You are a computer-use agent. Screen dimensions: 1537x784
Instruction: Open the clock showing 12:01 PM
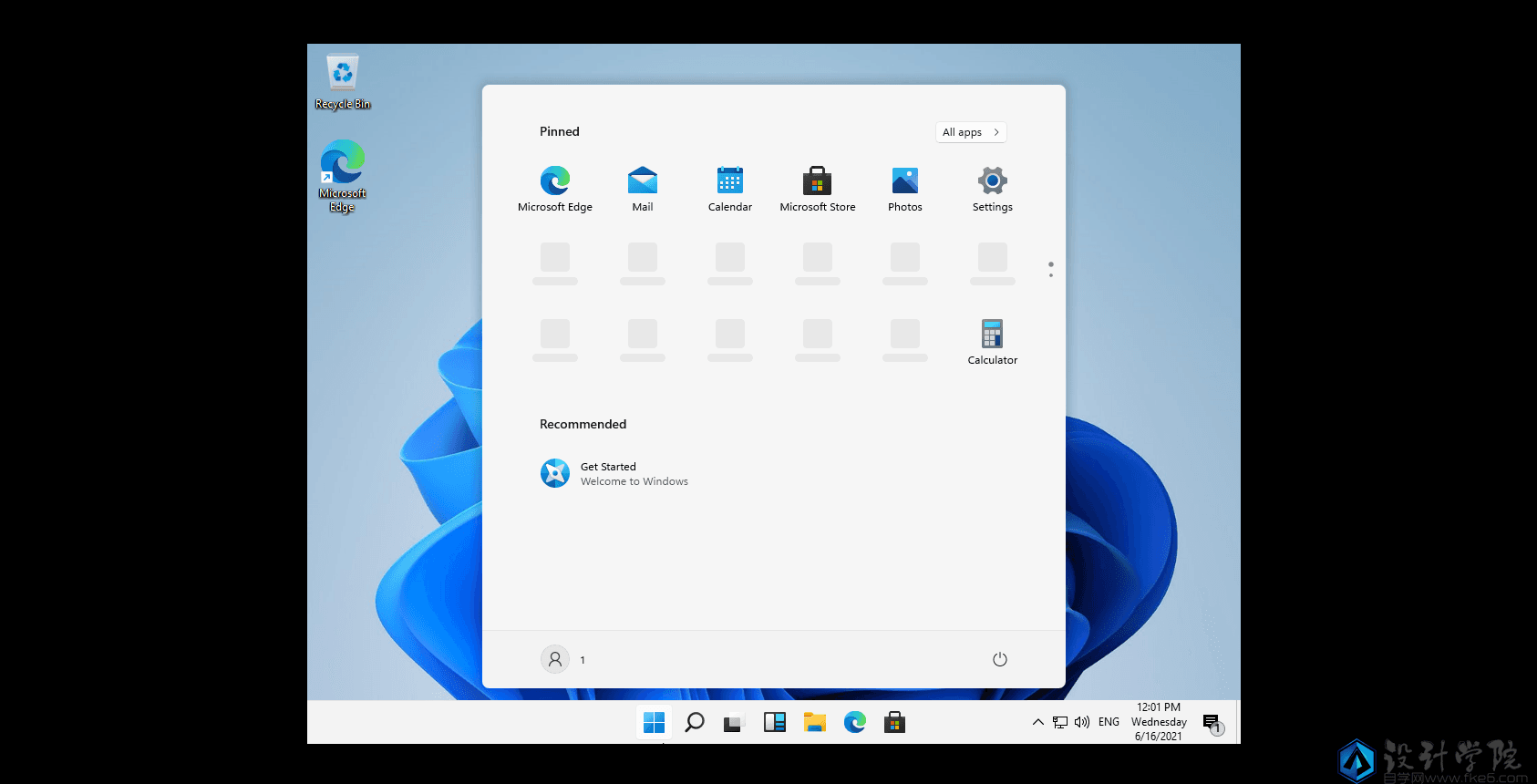click(1159, 722)
